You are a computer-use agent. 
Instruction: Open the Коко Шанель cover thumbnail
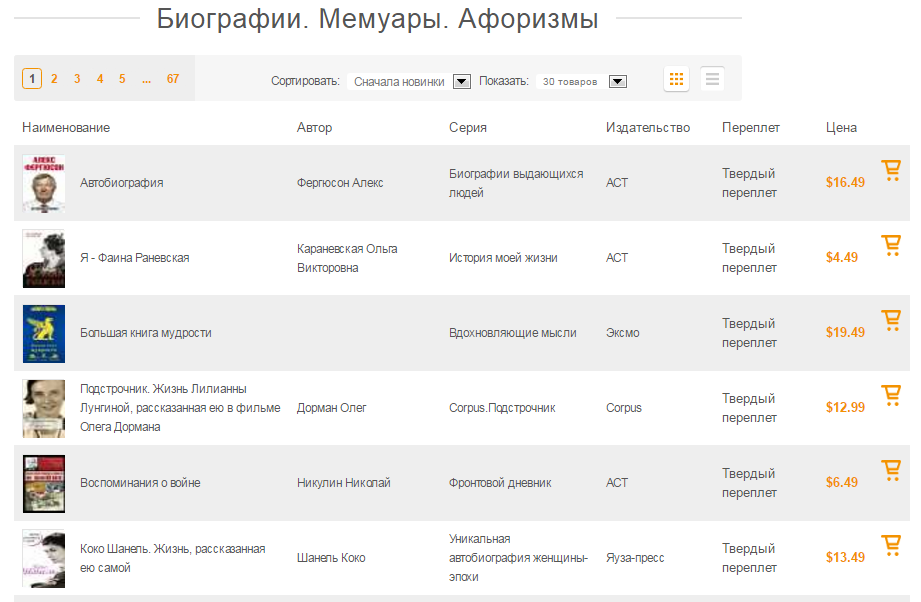tap(44, 559)
